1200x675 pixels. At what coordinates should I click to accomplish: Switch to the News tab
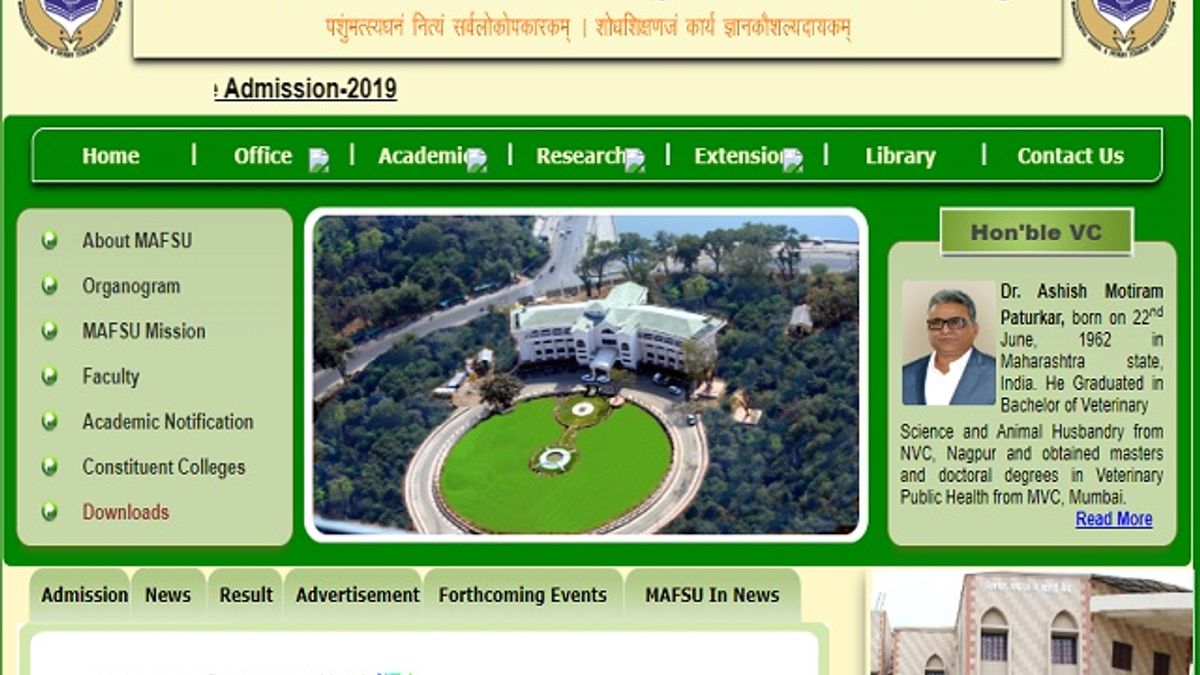click(168, 595)
